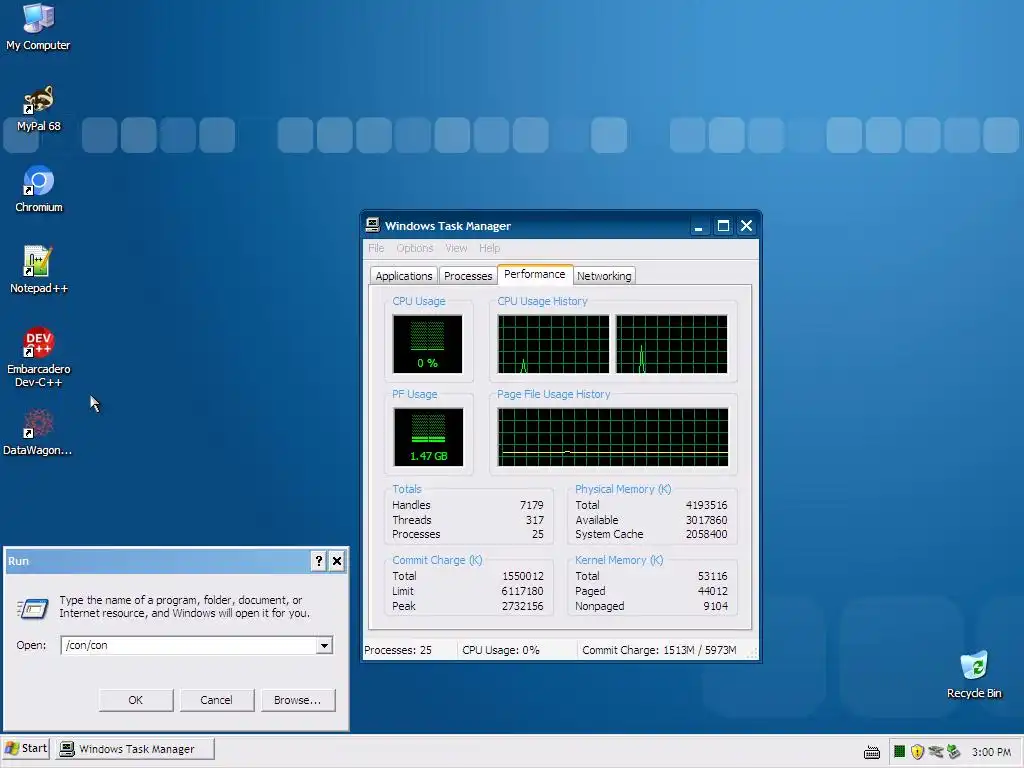Click the Processes value 25 under Totals

[537, 534]
